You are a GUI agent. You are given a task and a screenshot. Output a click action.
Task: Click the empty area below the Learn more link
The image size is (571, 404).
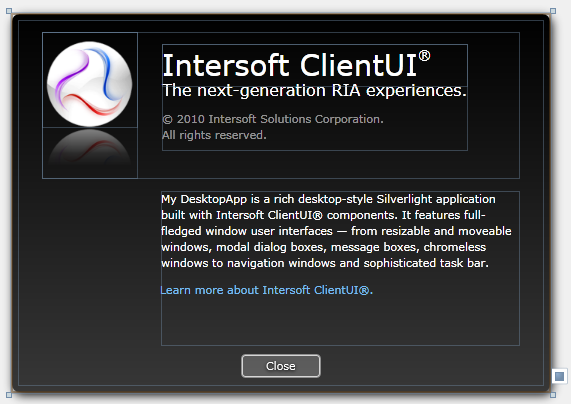pos(340,321)
